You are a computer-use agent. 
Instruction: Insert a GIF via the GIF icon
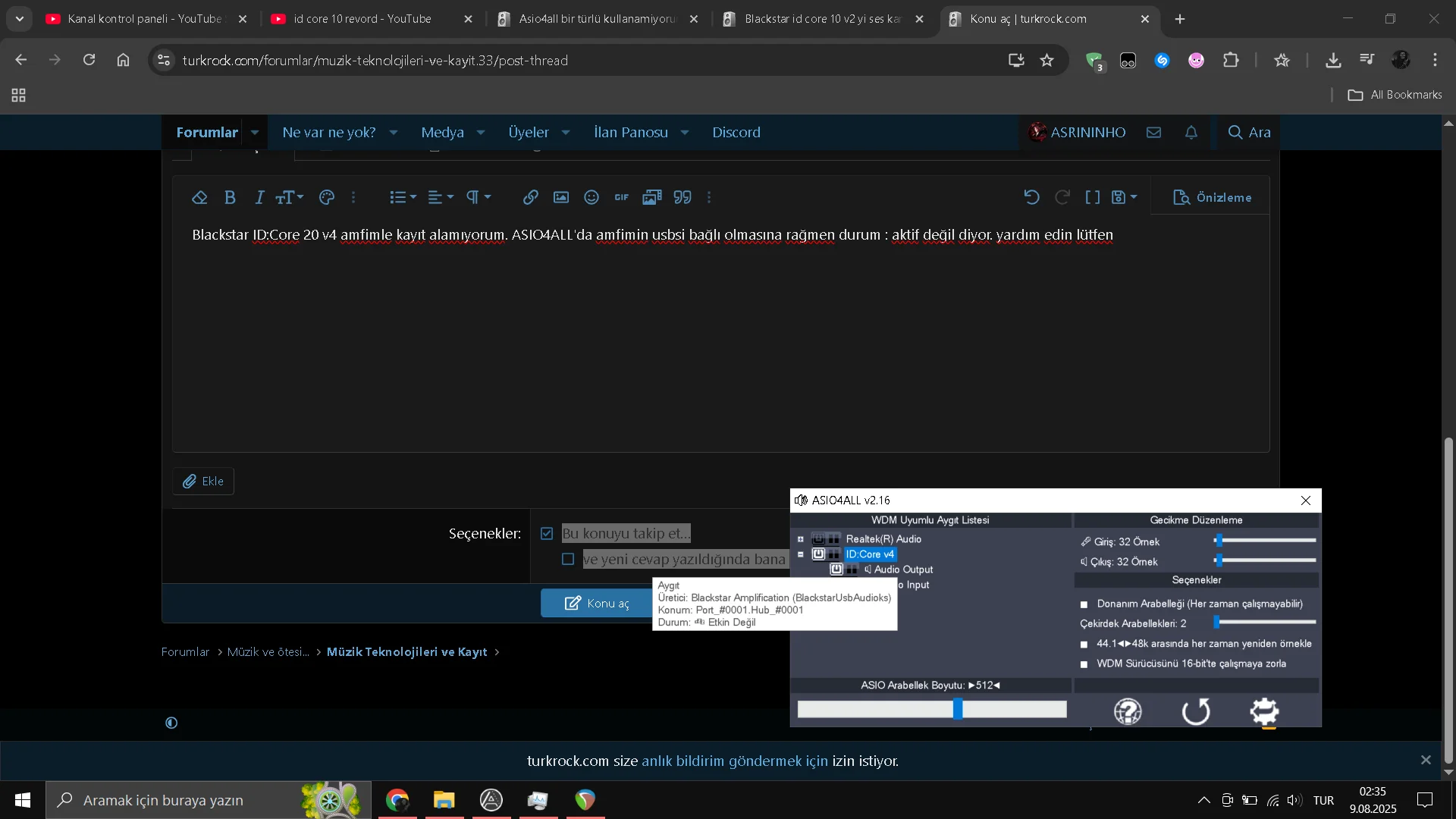coord(622,197)
